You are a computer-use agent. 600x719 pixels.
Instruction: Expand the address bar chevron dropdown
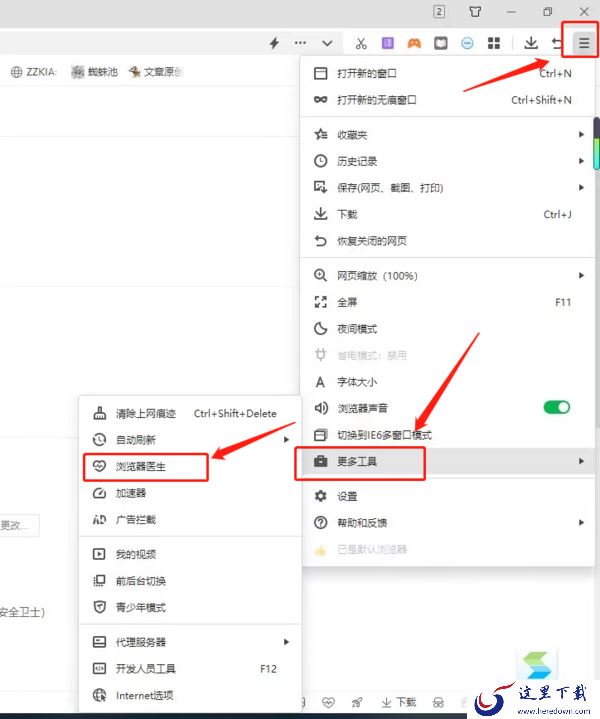click(327, 44)
